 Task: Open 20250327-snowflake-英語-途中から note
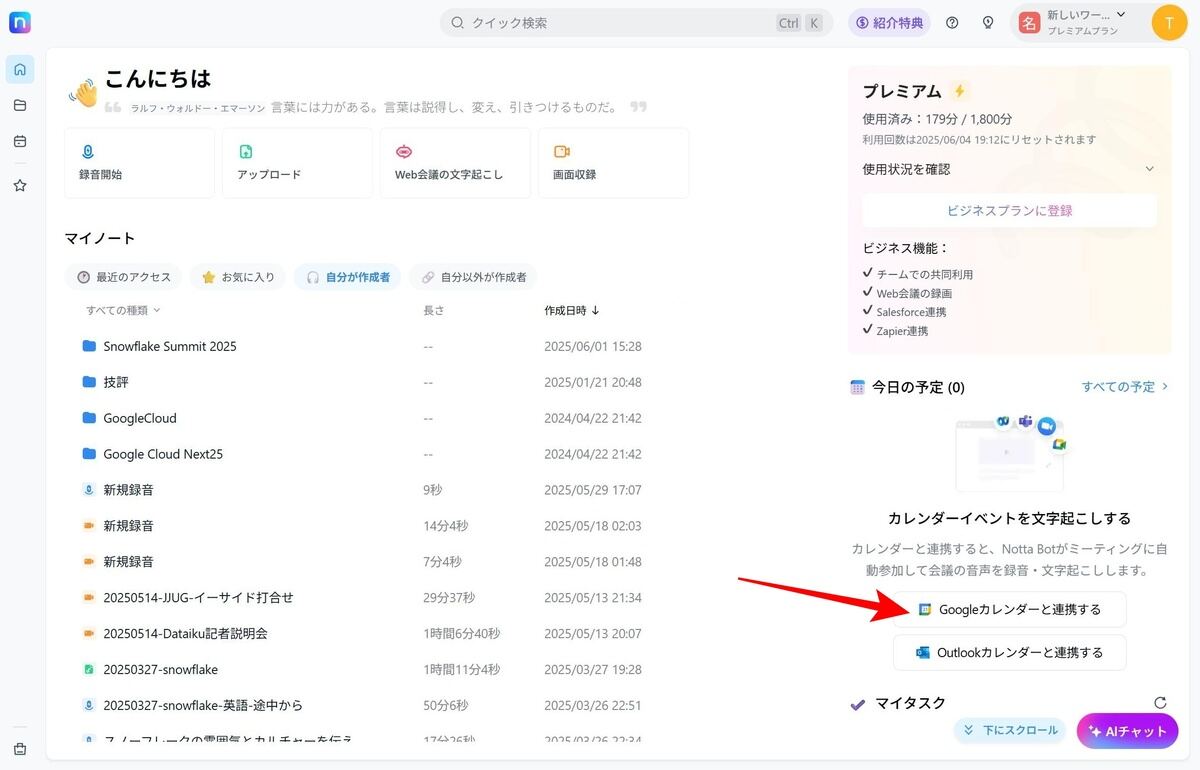click(202, 706)
